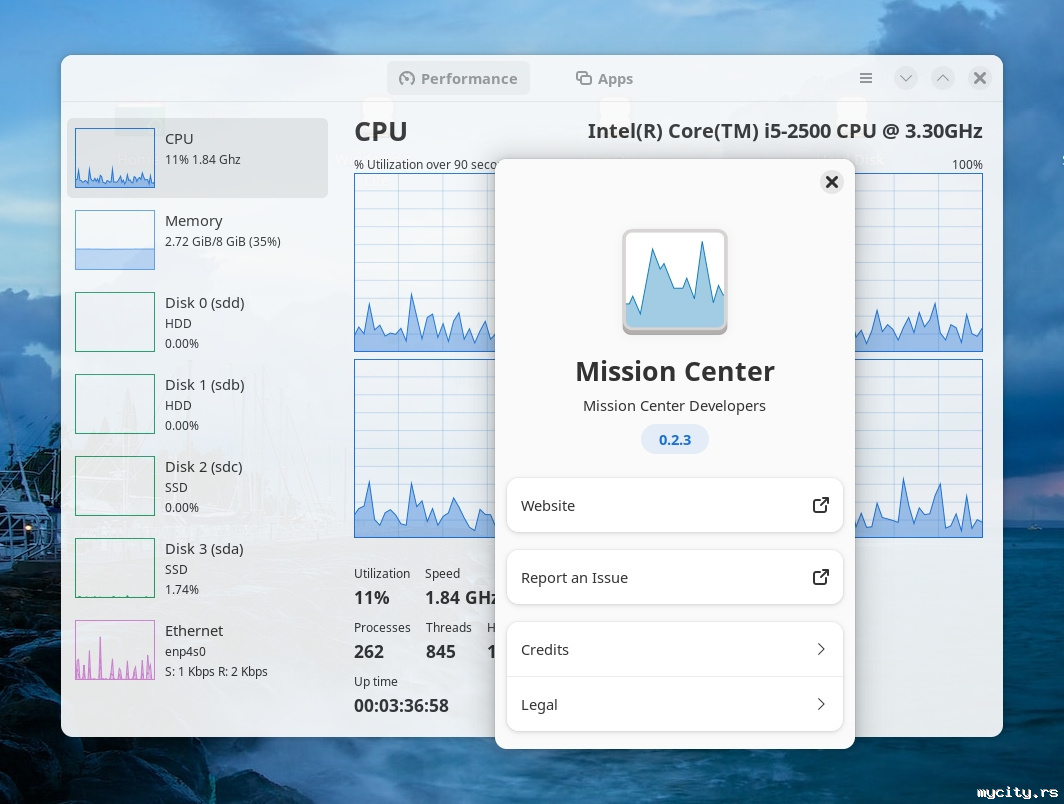
Task: Click the Website external-link icon
Action: pos(820,505)
